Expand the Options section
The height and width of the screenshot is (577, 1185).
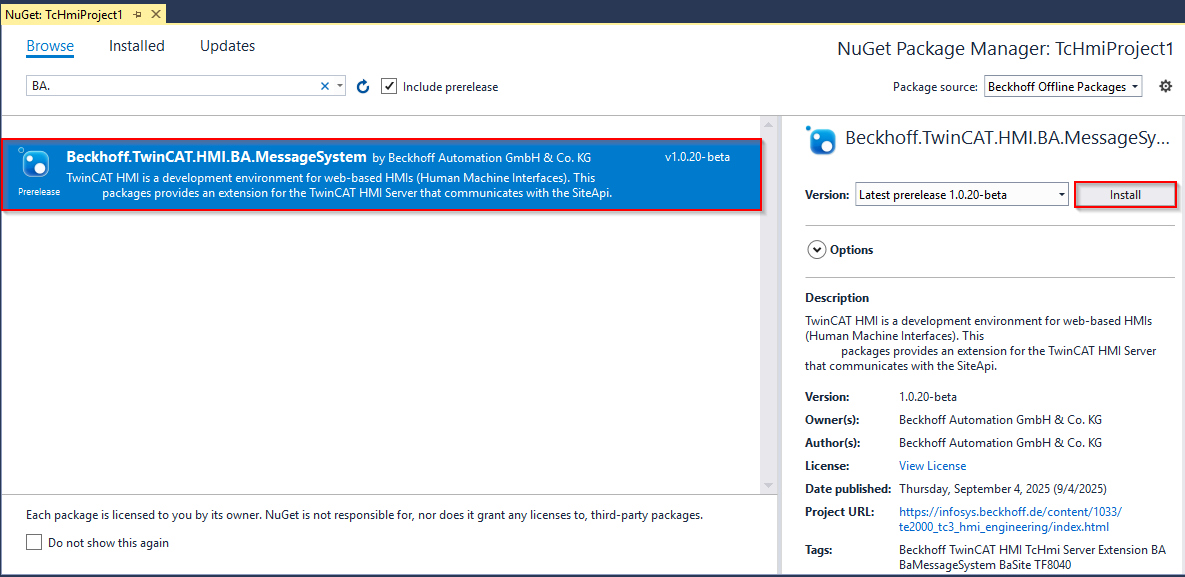tap(817, 250)
